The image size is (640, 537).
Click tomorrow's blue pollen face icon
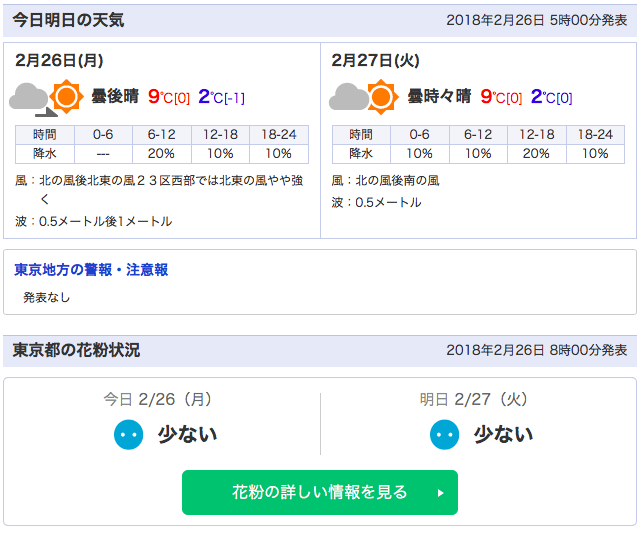444,435
